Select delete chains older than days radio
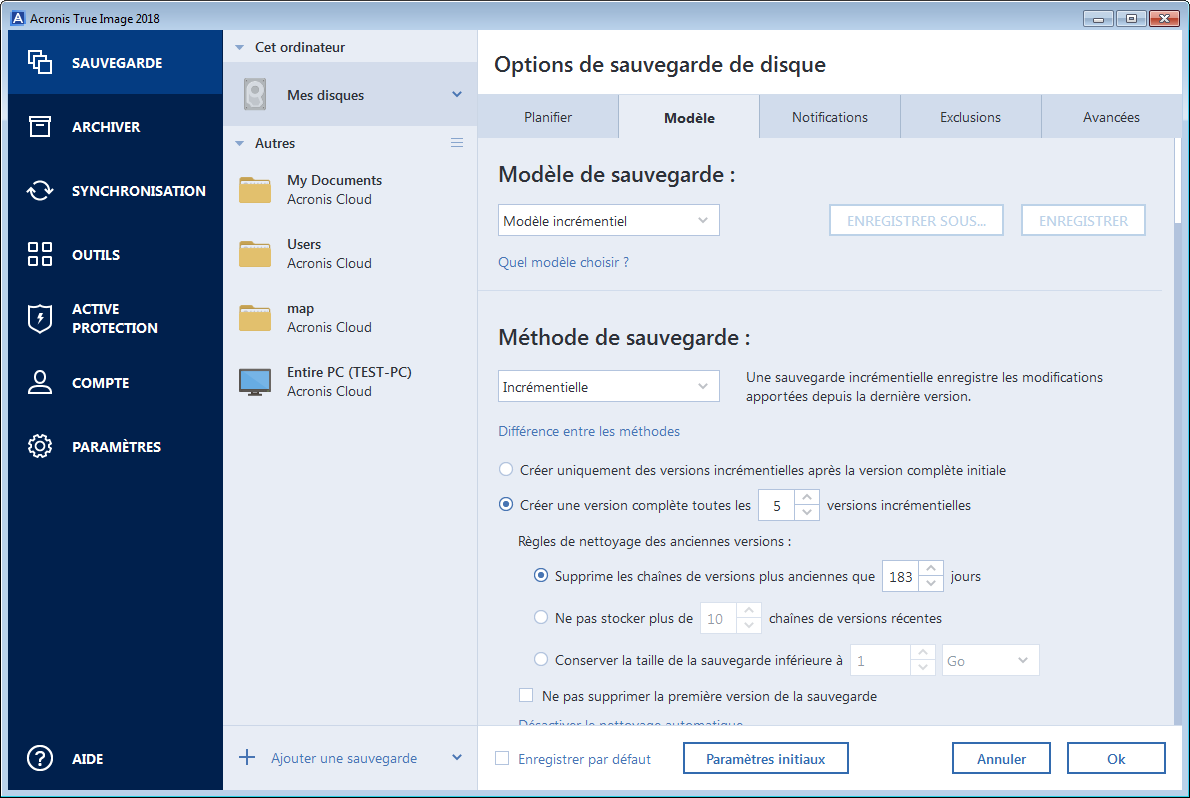Screen dimensions: 1190x798 tap(541, 576)
